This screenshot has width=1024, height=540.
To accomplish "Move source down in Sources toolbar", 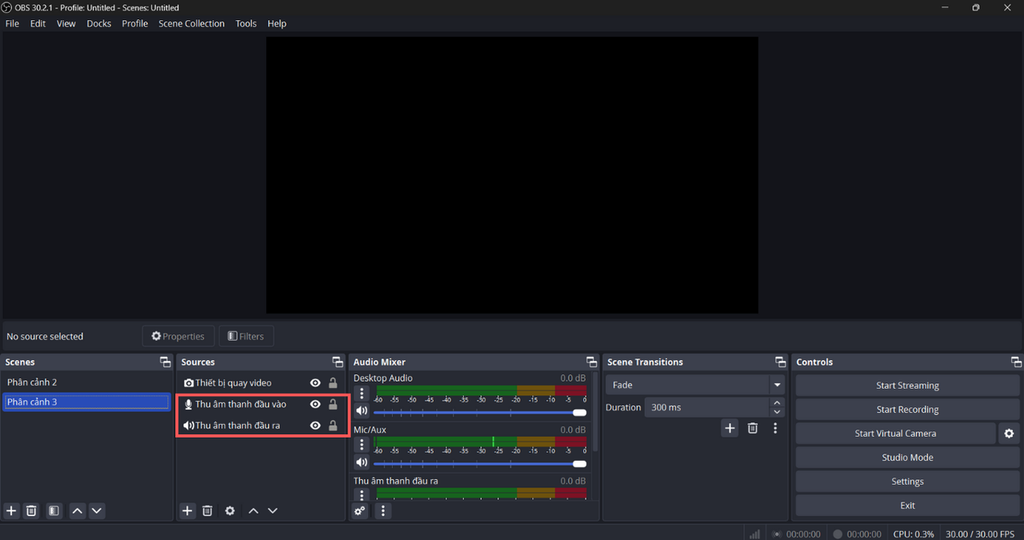I will point(273,511).
